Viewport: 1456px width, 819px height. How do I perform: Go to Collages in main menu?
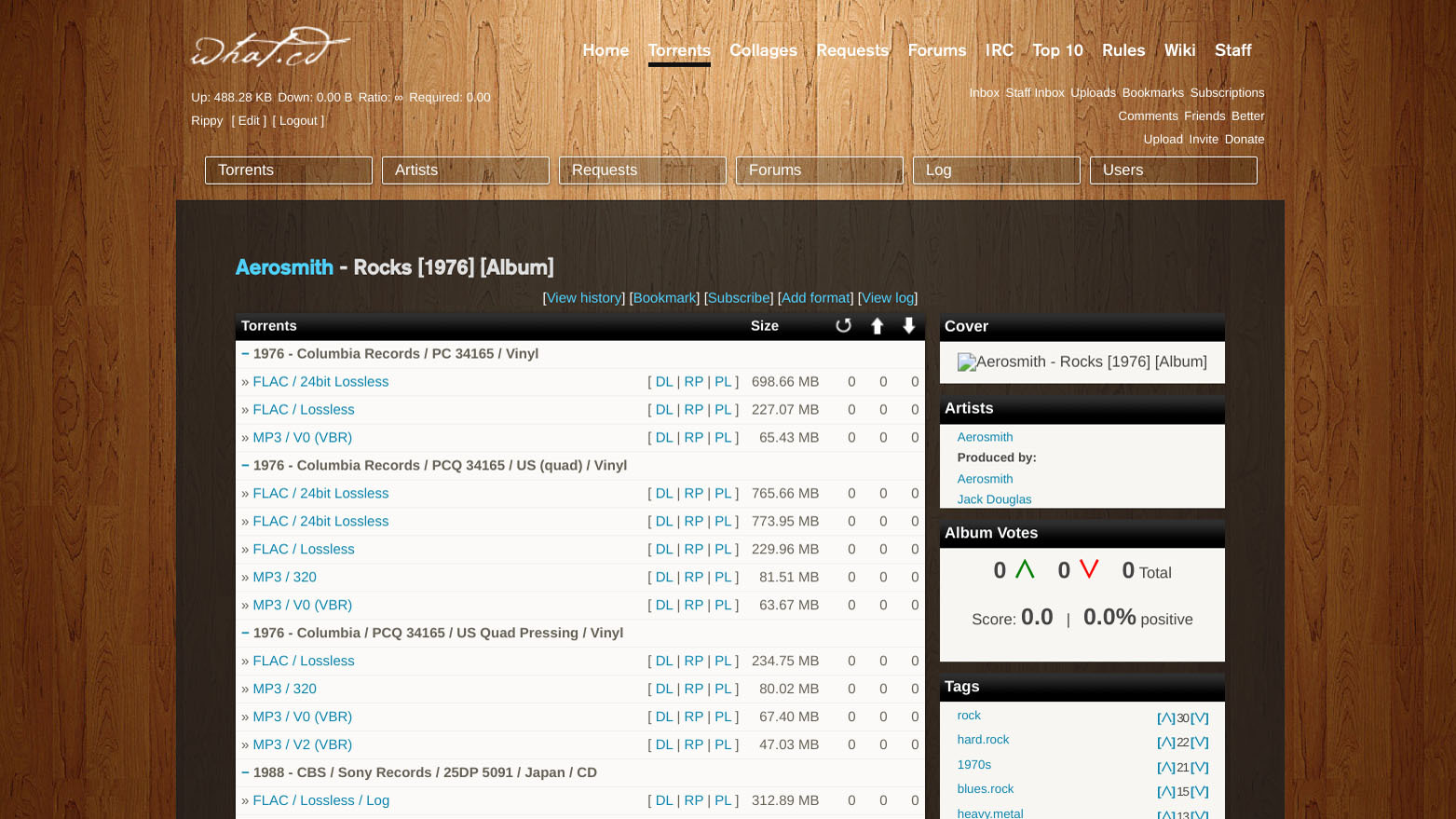tap(763, 50)
